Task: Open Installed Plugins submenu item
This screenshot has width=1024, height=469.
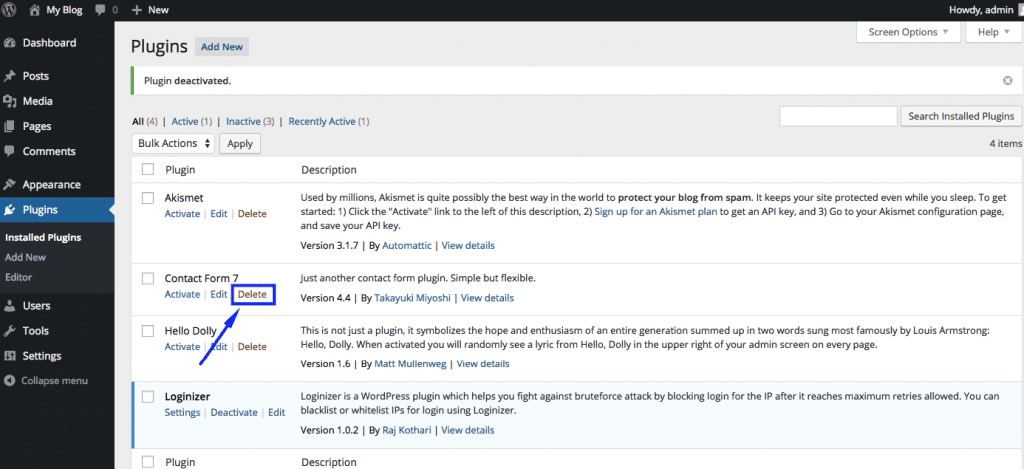Action: click(43, 238)
